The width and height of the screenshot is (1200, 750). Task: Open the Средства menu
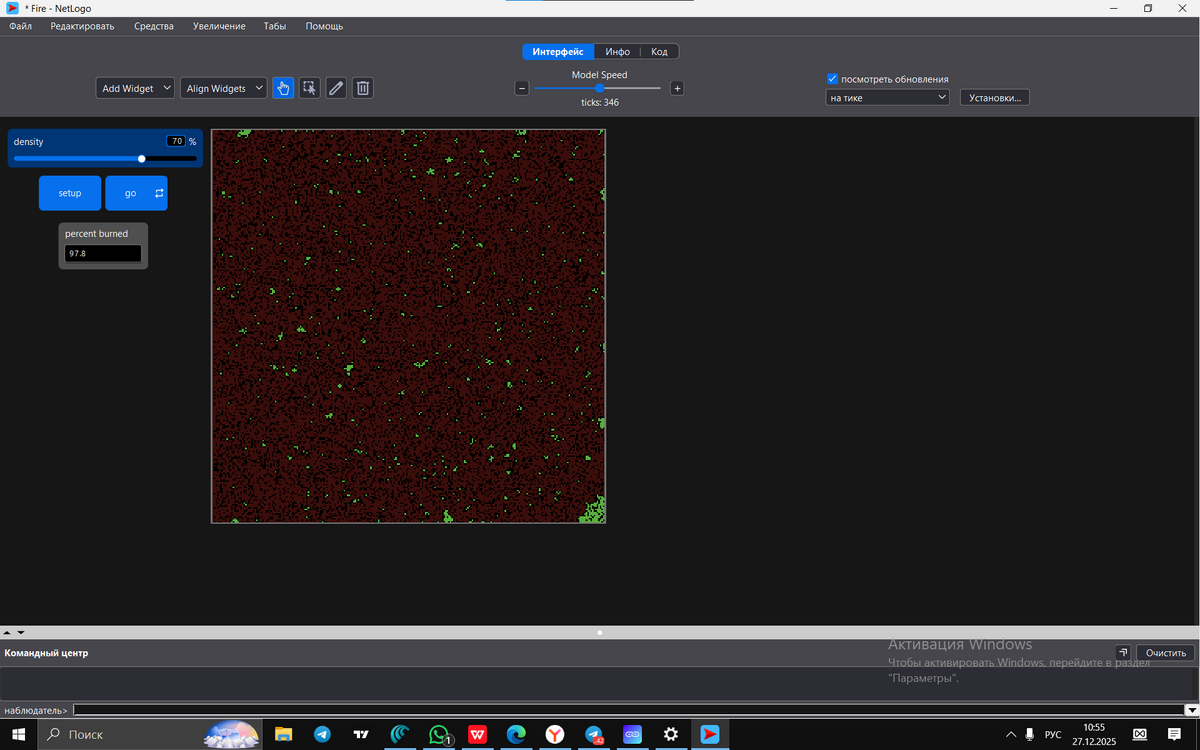154,26
